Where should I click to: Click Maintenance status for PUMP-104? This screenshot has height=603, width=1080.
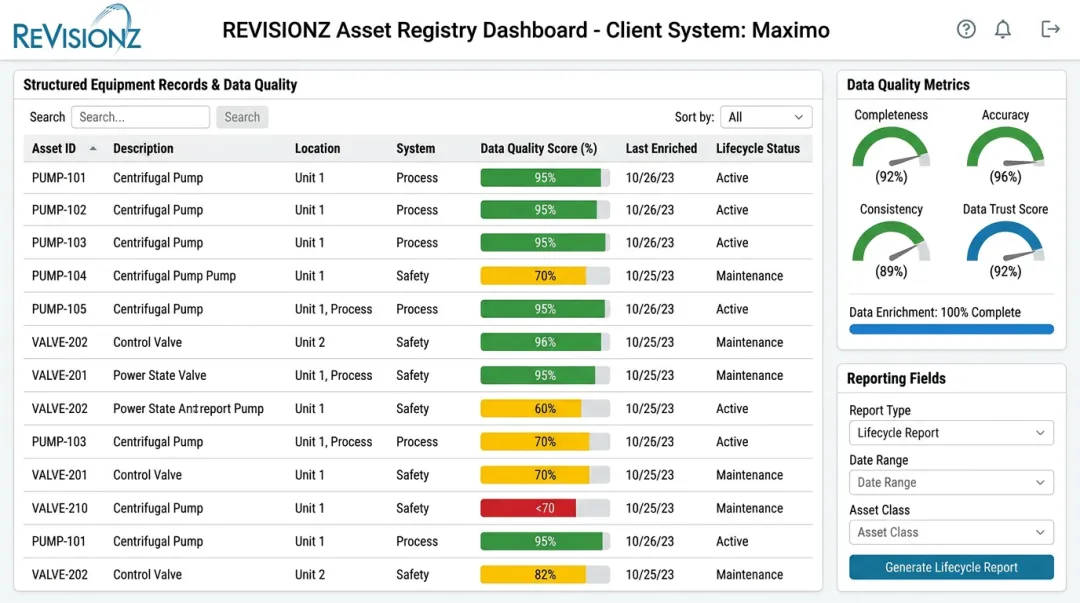749,276
